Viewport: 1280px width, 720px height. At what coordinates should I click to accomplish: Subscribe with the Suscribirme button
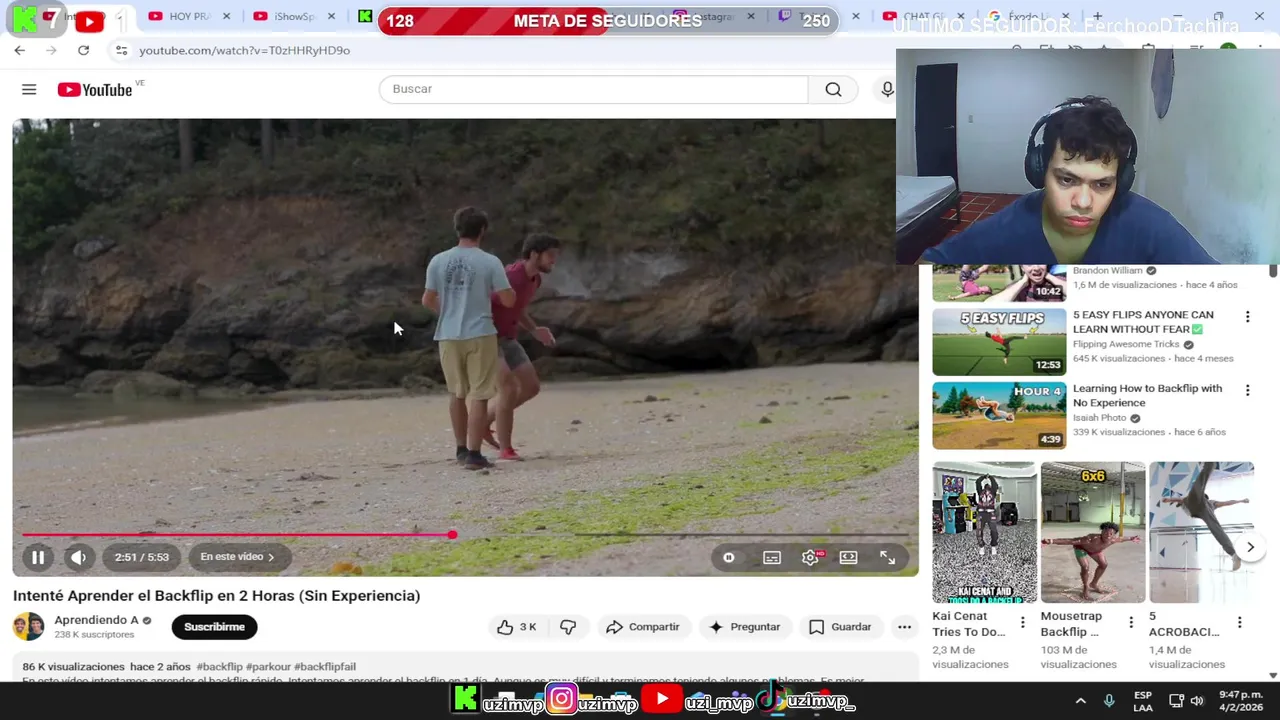pos(214,627)
